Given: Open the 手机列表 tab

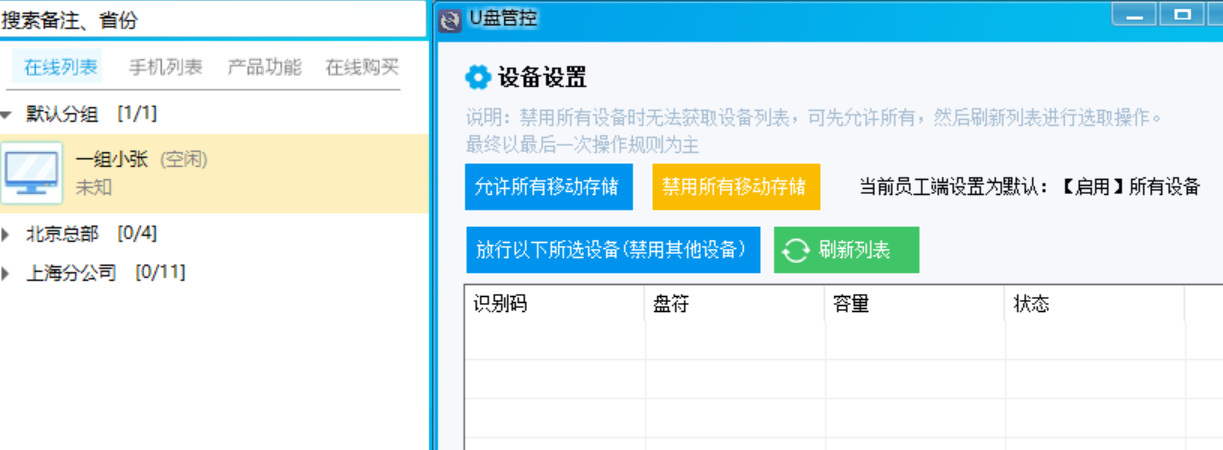Looking at the screenshot, I should (165, 68).
